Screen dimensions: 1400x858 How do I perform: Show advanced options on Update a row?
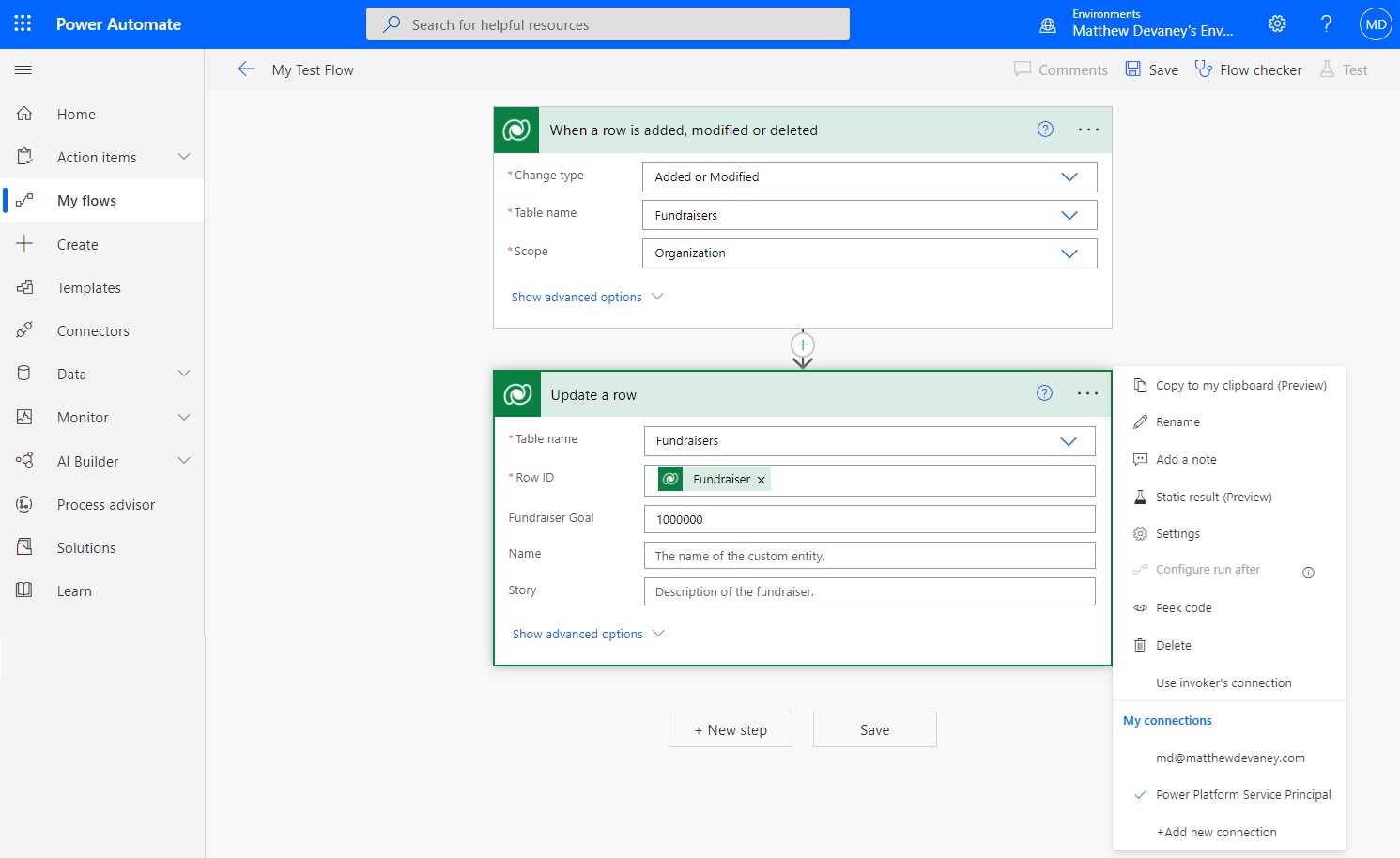click(x=577, y=634)
